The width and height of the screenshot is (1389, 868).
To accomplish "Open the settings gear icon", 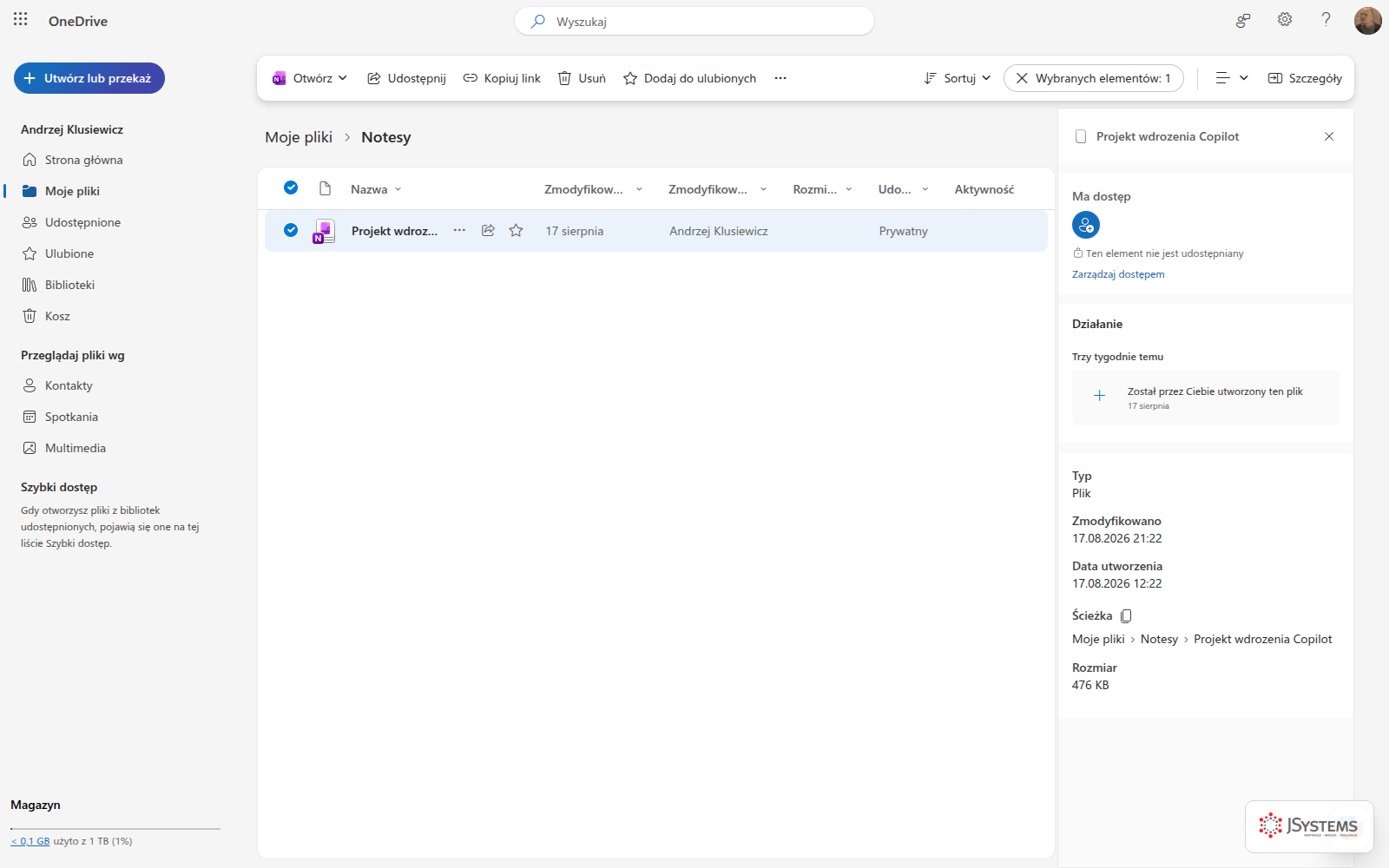I will [x=1285, y=19].
